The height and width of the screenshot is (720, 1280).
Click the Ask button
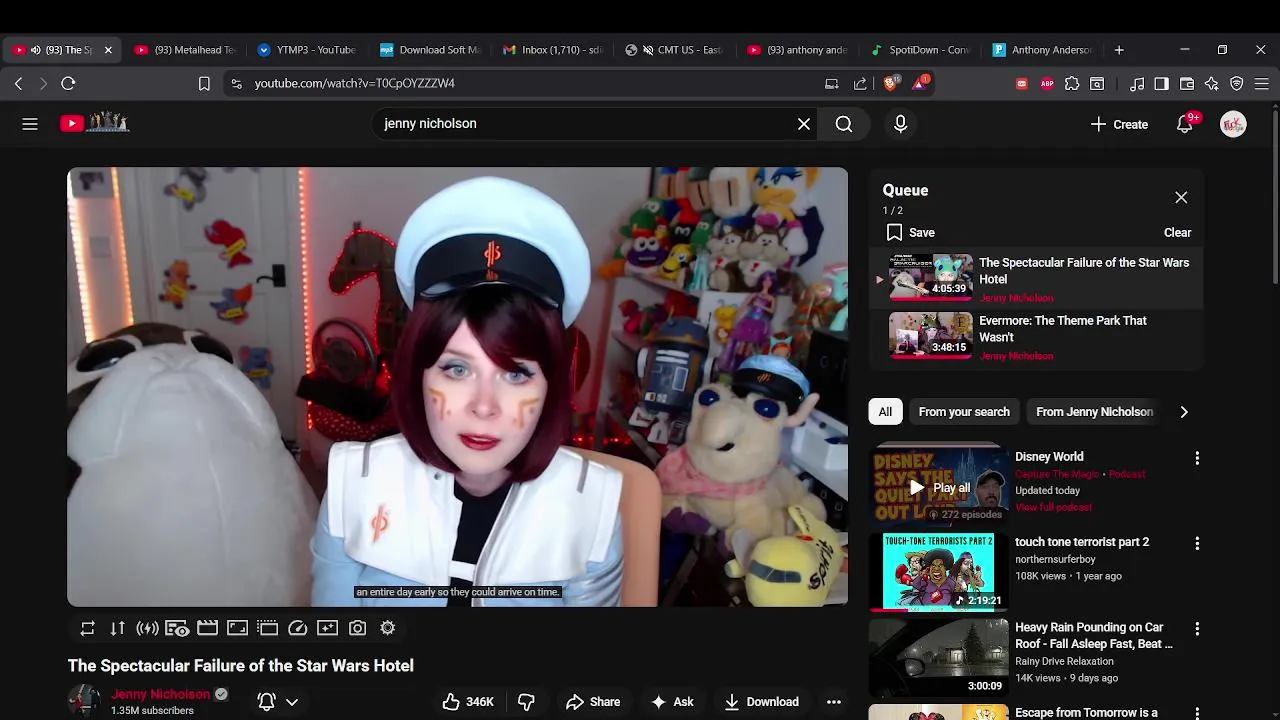tap(672, 702)
